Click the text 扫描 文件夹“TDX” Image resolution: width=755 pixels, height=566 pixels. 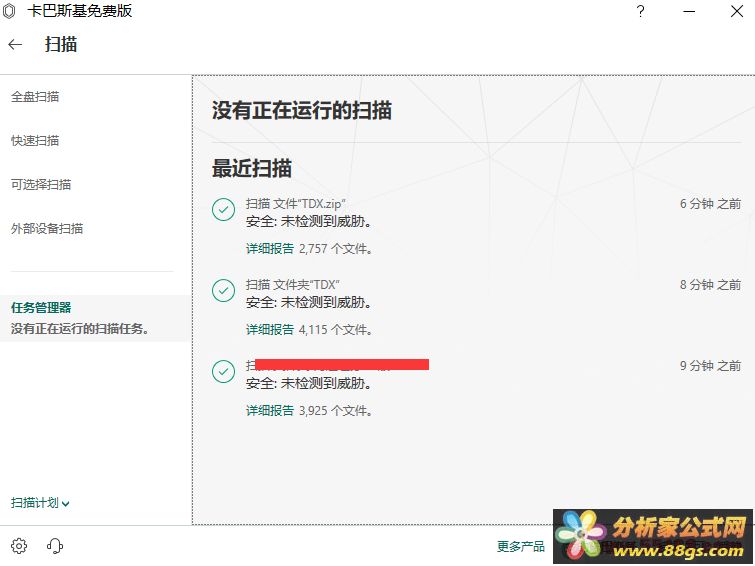(293, 285)
